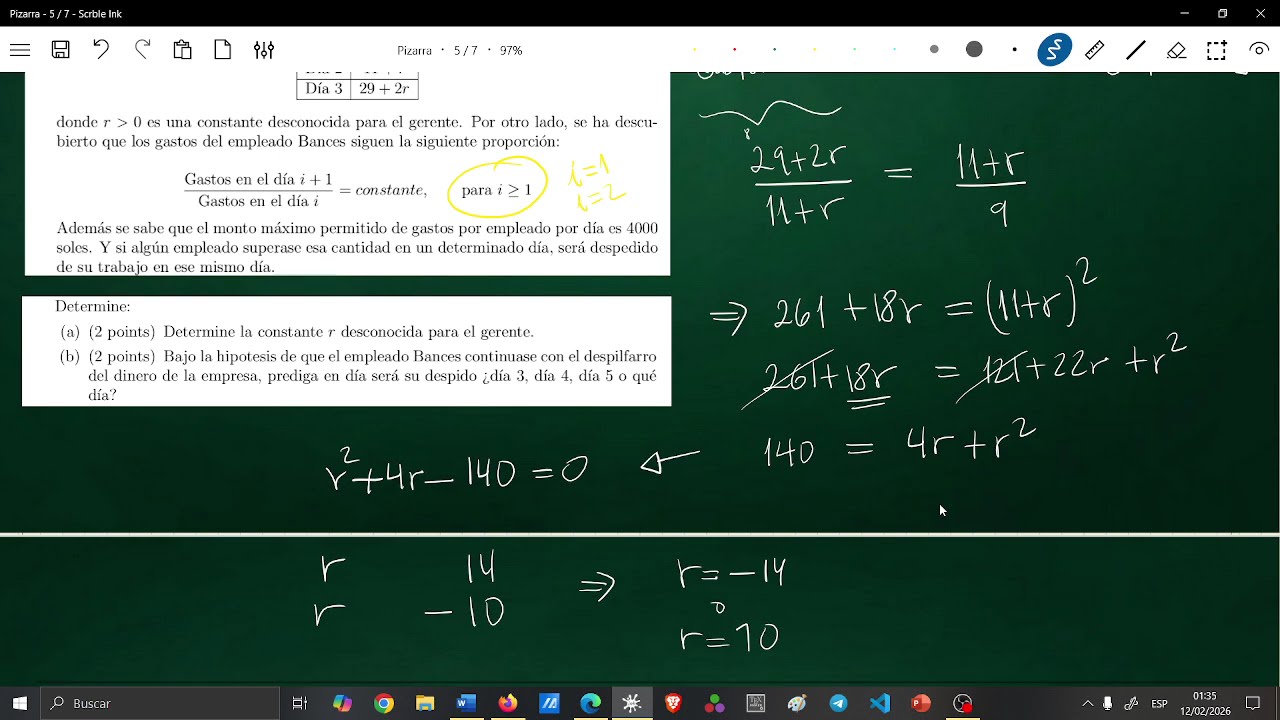Open Microsoft Edge from the taskbar
The height and width of the screenshot is (720, 1280).
click(590, 703)
